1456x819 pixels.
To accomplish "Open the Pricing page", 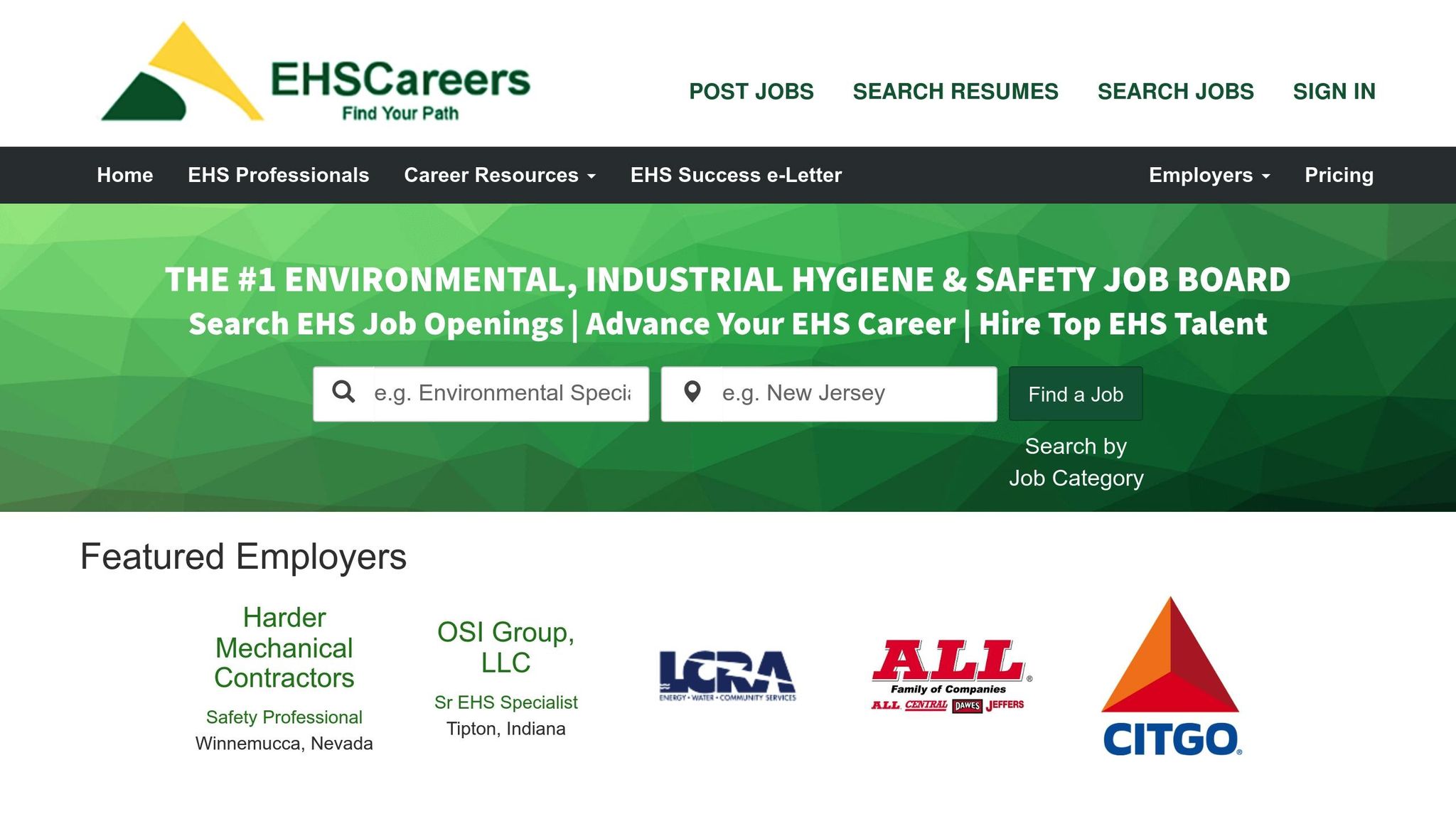I will (x=1339, y=175).
